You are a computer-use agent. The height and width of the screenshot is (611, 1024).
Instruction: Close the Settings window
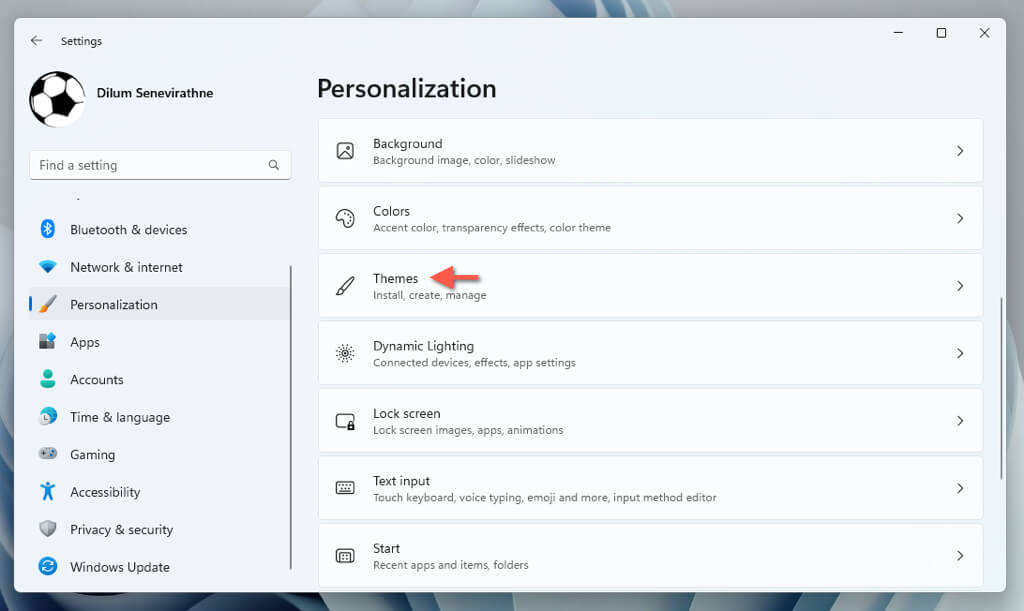(984, 33)
